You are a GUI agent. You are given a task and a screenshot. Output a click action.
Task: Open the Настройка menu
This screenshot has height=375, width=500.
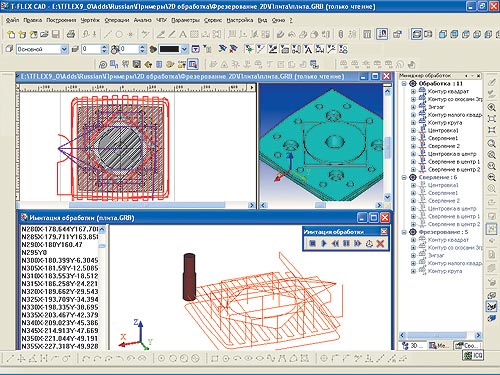(x=240, y=20)
